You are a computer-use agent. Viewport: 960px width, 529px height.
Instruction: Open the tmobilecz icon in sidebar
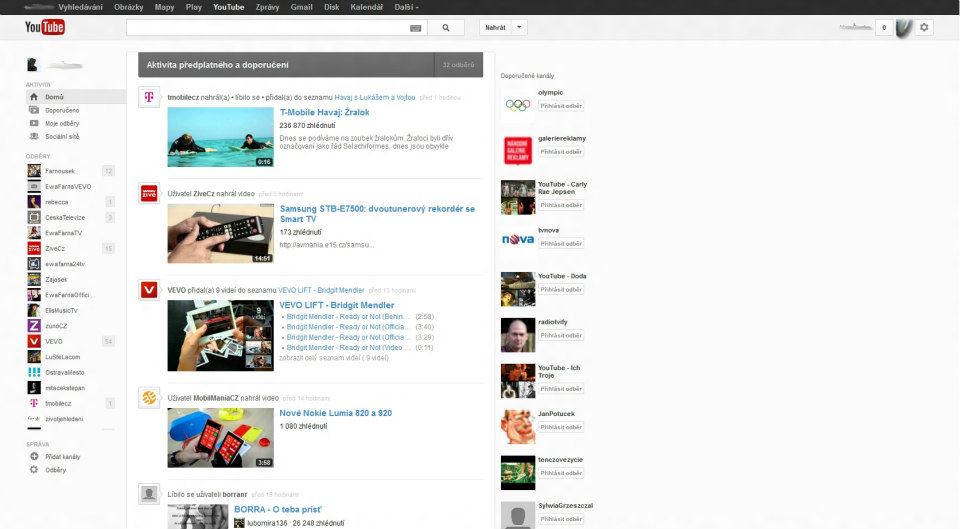coord(34,403)
